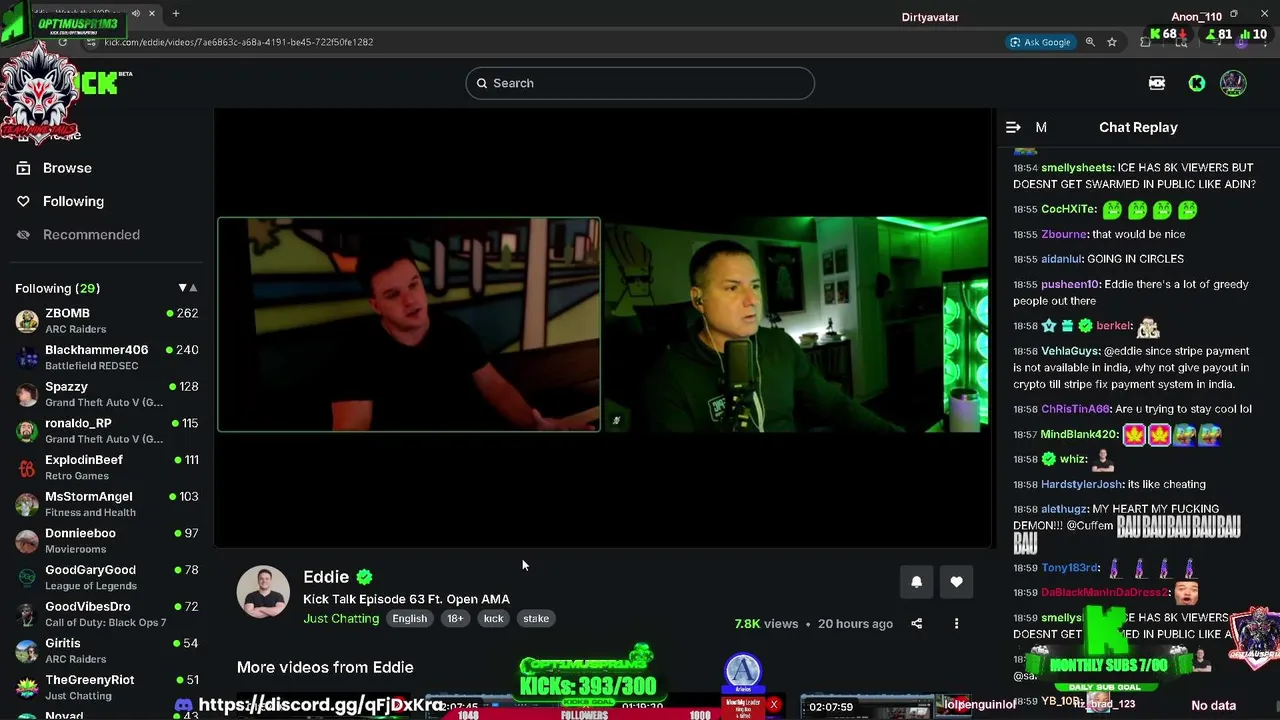1280x720 pixels.
Task: Mute the browser tab audio icon
Action: [x=134, y=14]
